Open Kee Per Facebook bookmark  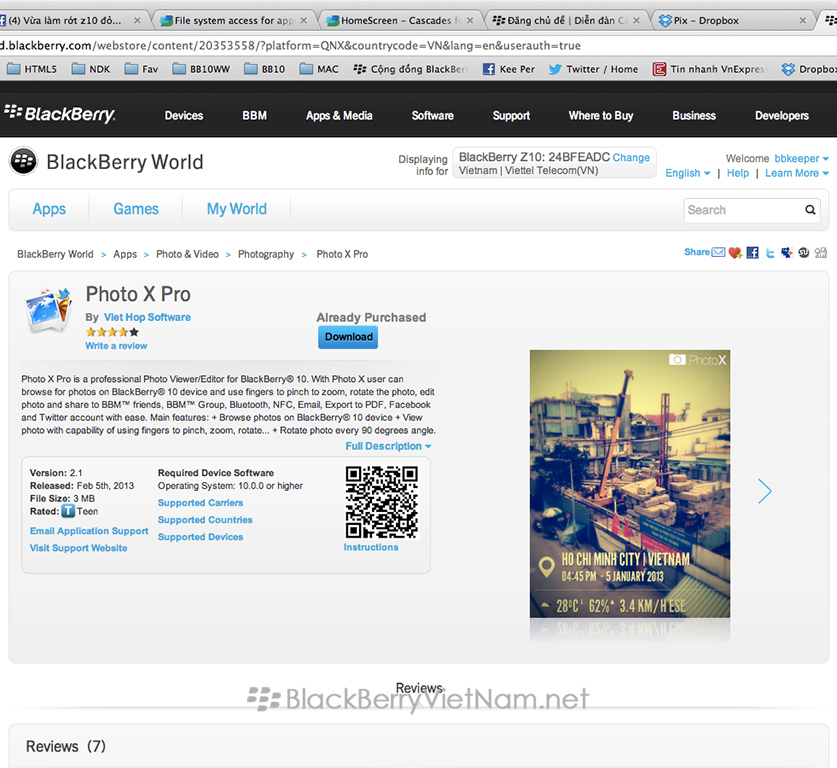[509, 69]
